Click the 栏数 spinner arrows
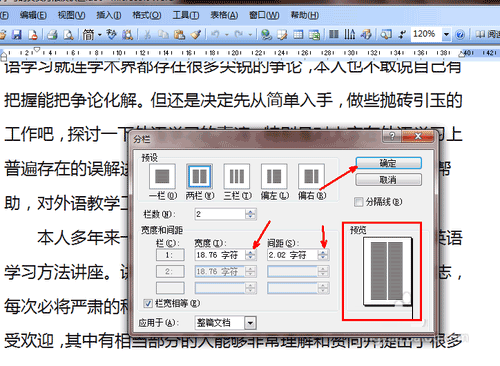The height and width of the screenshot is (366, 500). [x=250, y=214]
